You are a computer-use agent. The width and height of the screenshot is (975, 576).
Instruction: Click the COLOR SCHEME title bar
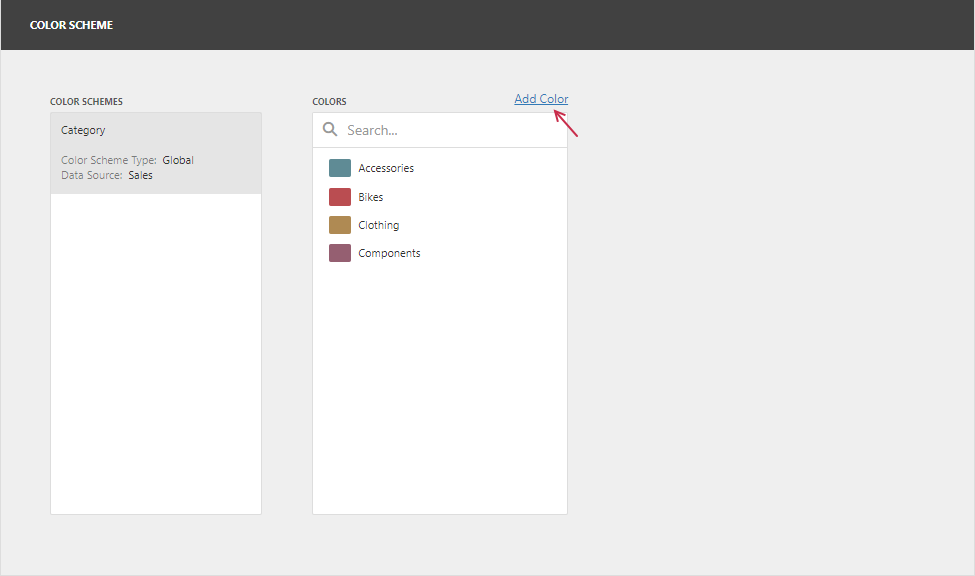pyautogui.click(x=71, y=24)
